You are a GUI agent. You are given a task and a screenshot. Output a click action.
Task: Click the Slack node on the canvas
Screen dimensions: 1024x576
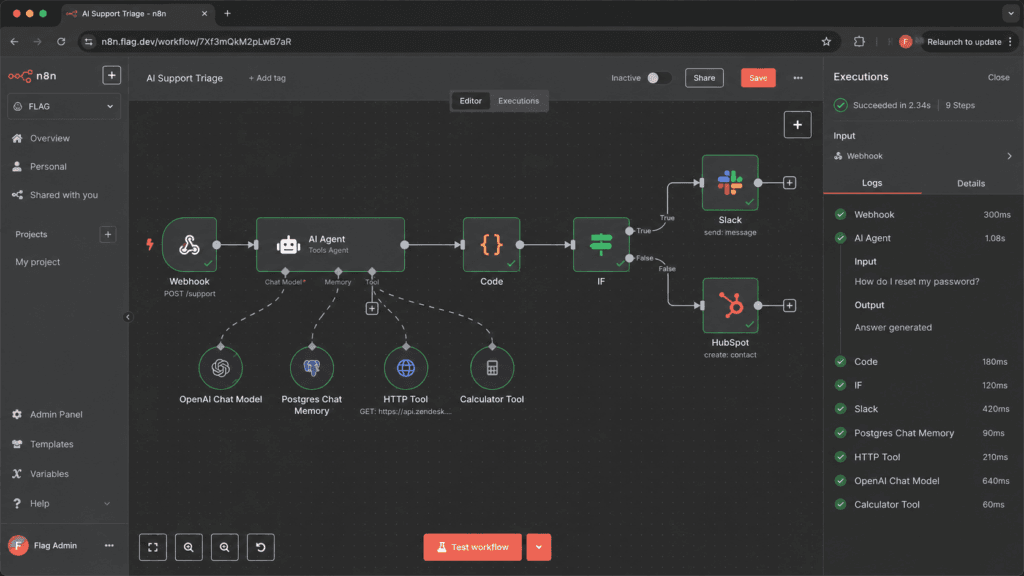tap(729, 183)
